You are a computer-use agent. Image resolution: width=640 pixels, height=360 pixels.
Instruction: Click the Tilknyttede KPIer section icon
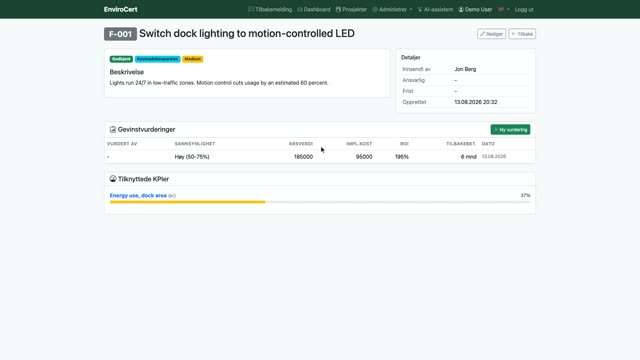(x=113, y=179)
